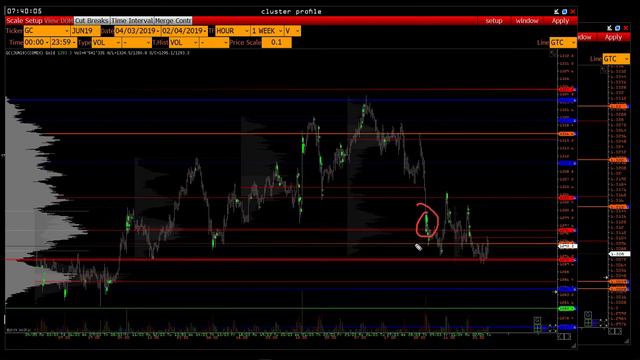640x360 pixels.
Task: Click the JUN19 contract field
Action: [85, 31]
